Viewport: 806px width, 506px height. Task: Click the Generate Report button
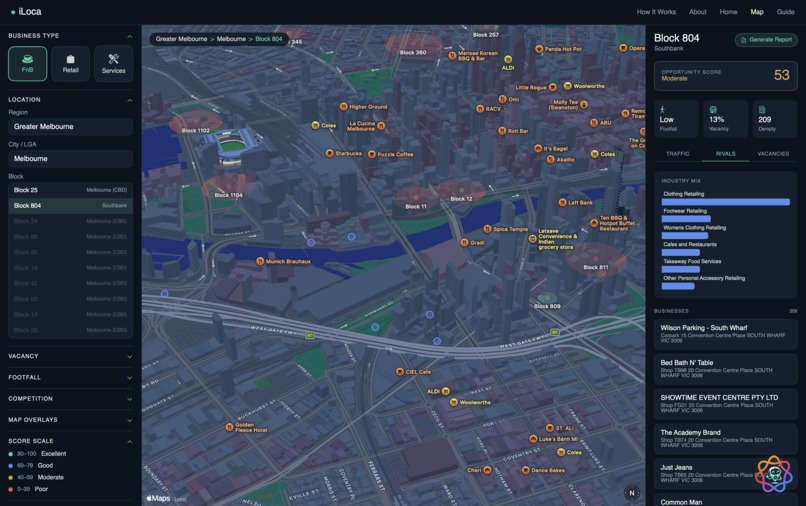[x=766, y=40]
